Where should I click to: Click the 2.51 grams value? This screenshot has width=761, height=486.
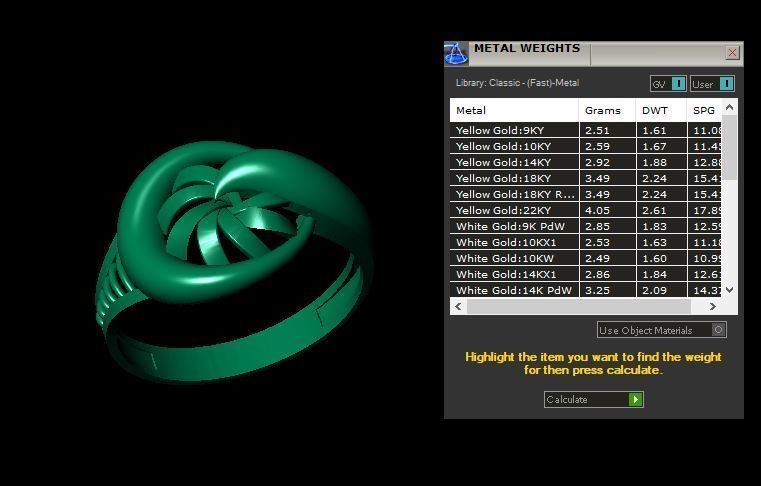point(597,130)
